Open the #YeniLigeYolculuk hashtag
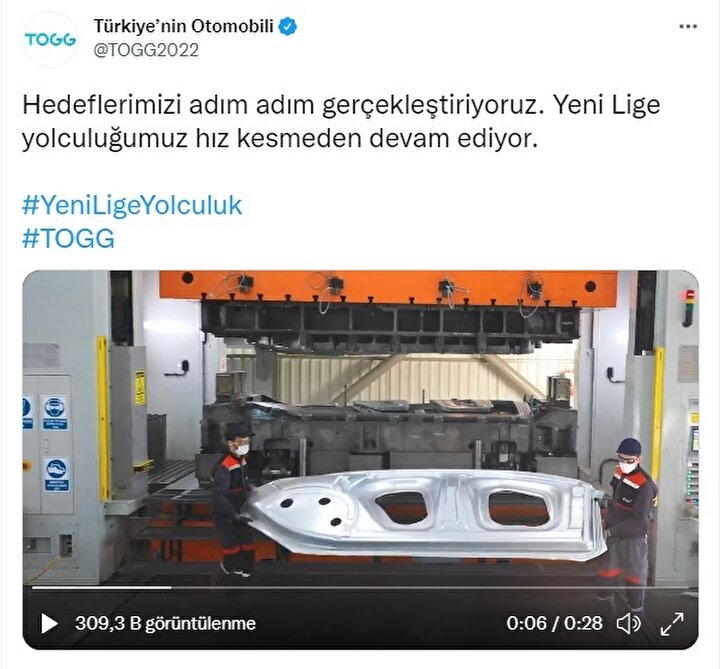This screenshot has height=669, width=720. coord(132,205)
